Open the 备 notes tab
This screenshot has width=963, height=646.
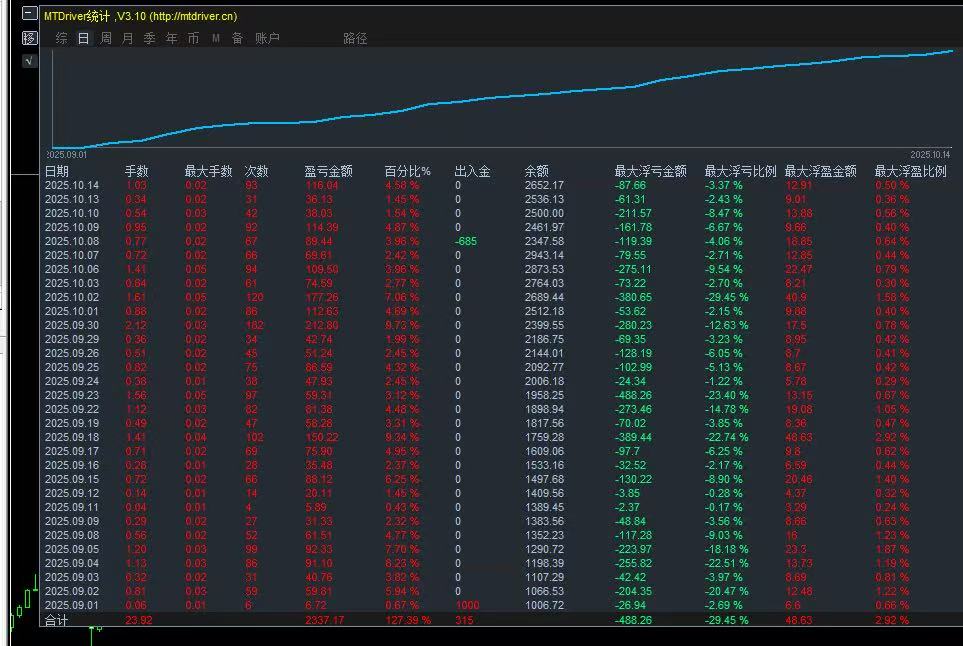pyautogui.click(x=238, y=38)
